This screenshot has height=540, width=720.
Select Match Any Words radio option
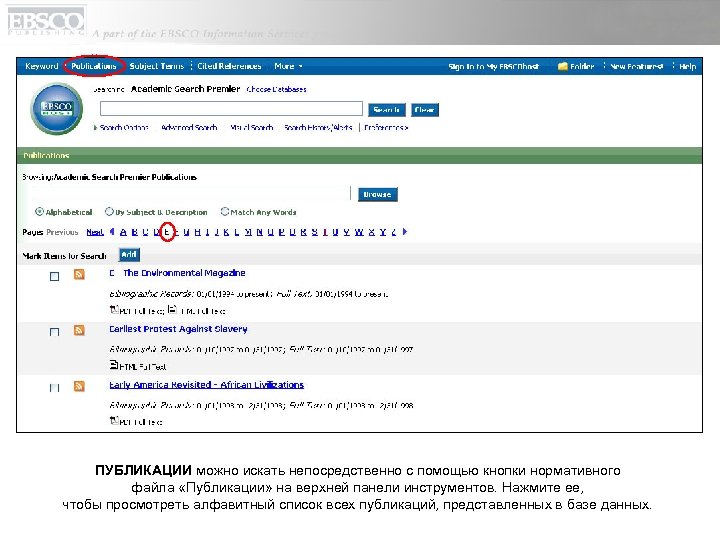pyautogui.click(x=225, y=212)
